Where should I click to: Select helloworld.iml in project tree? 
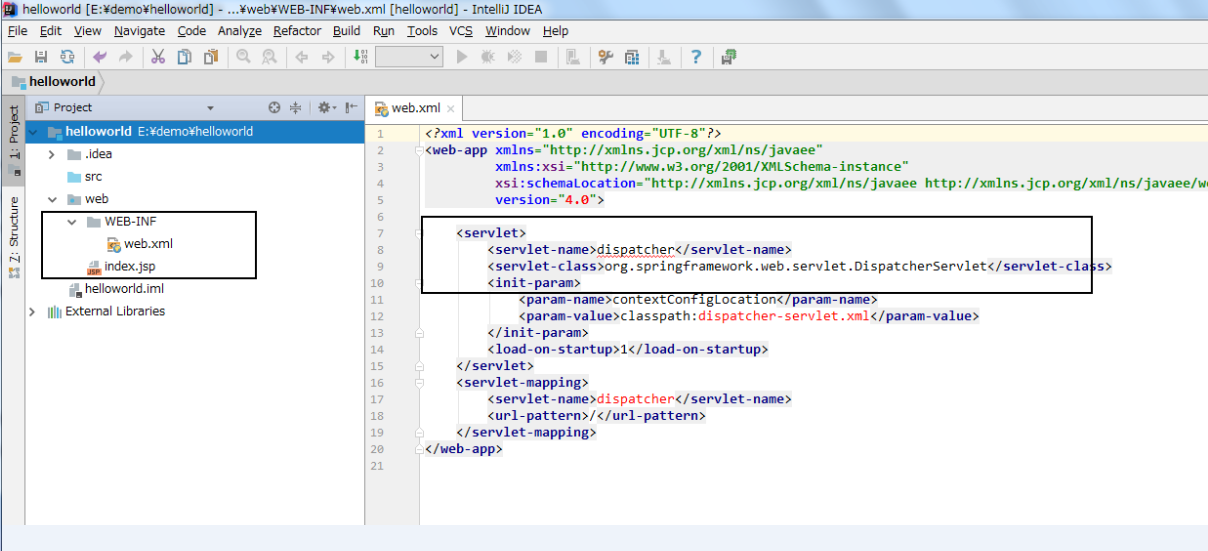pyautogui.click(x=115, y=289)
